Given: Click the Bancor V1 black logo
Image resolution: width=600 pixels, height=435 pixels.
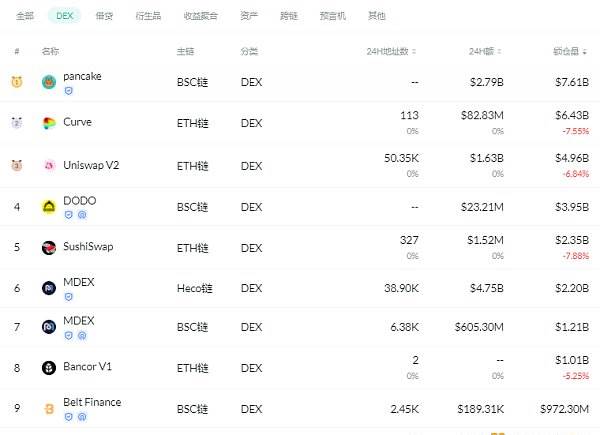Looking at the screenshot, I should tap(49, 368).
